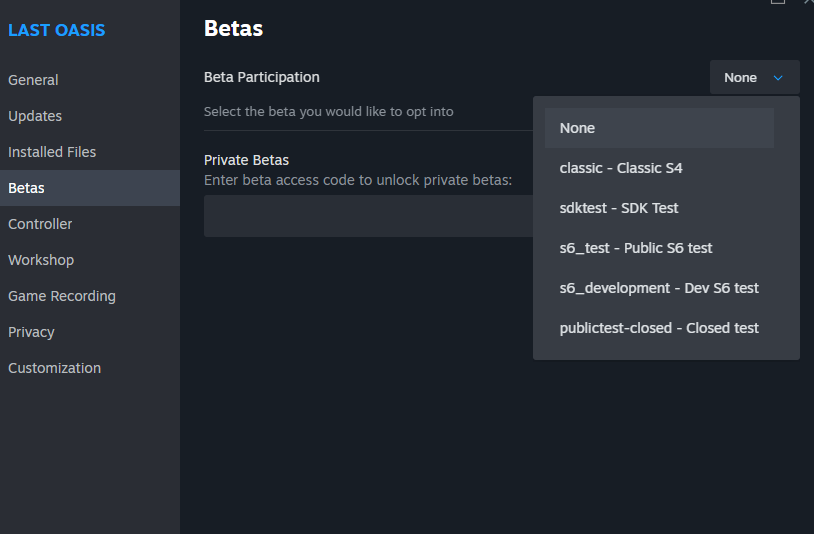Select publictest-closed - Closed test option

pyautogui.click(x=659, y=328)
